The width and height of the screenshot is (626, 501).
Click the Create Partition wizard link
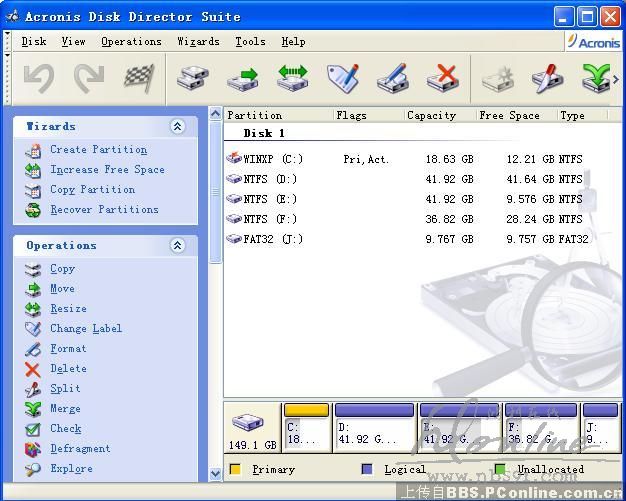click(98, 150)
